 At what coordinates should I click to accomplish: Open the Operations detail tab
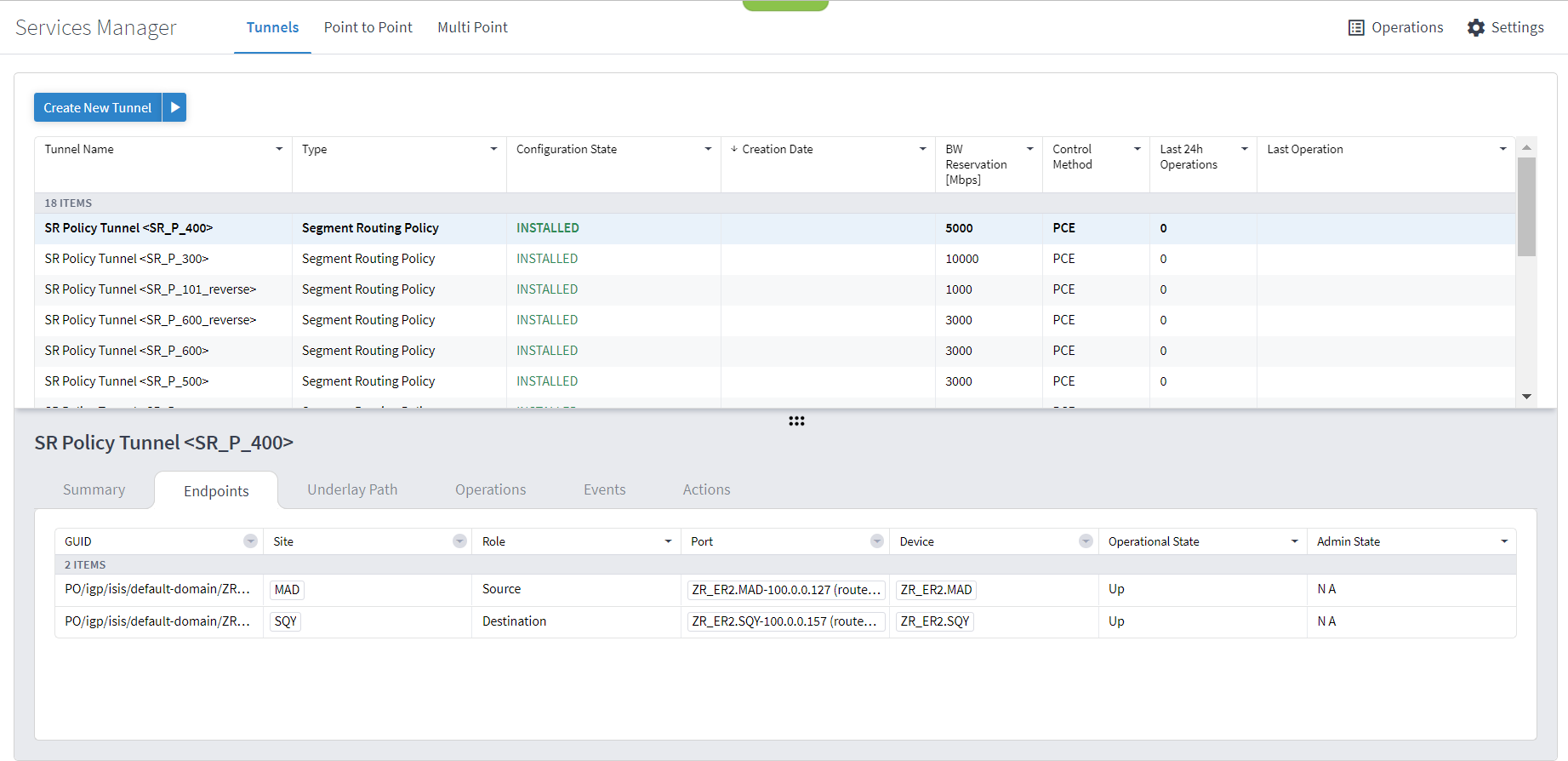point(490,489)
